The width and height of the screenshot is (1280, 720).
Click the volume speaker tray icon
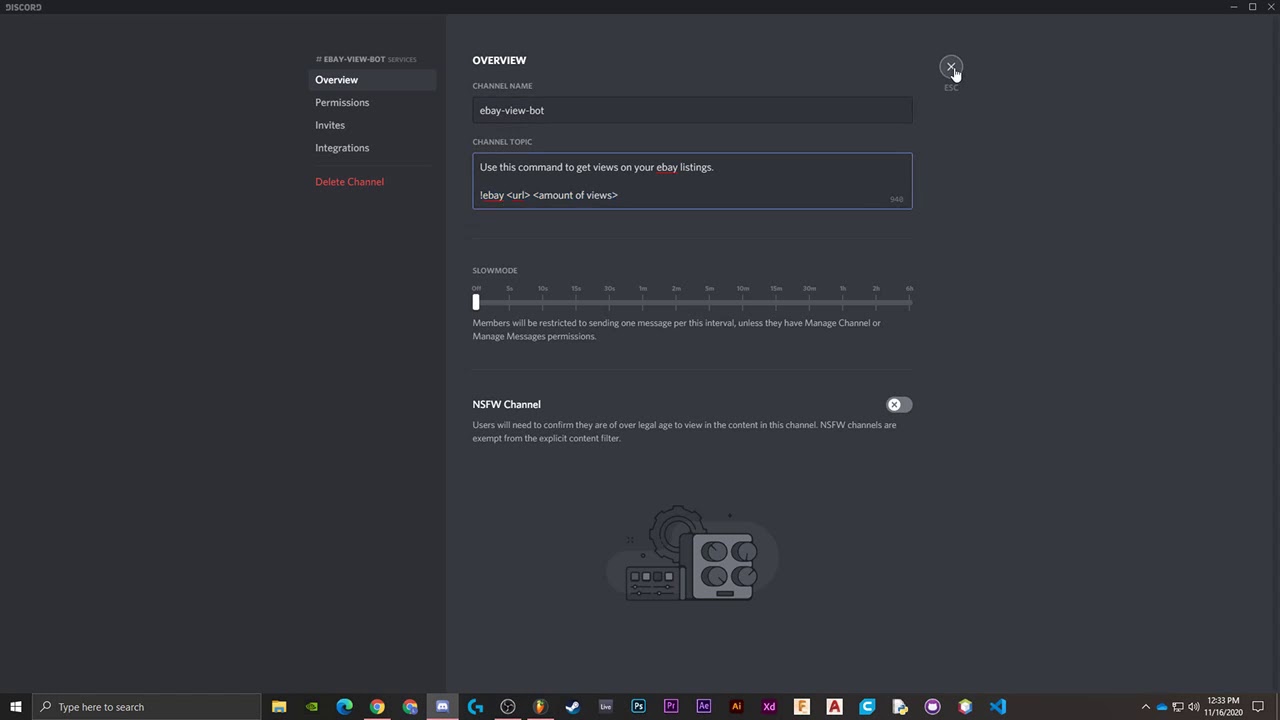[x=1194, y=707]
